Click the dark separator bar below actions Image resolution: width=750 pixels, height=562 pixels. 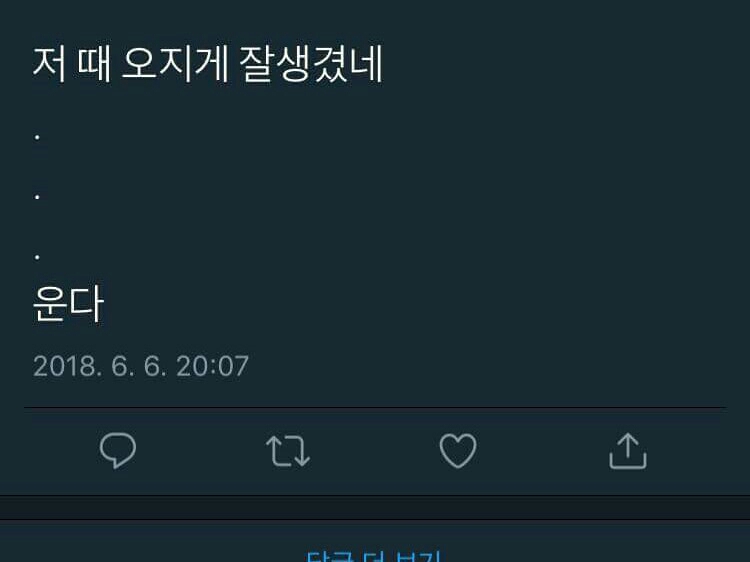coord(375,507)
